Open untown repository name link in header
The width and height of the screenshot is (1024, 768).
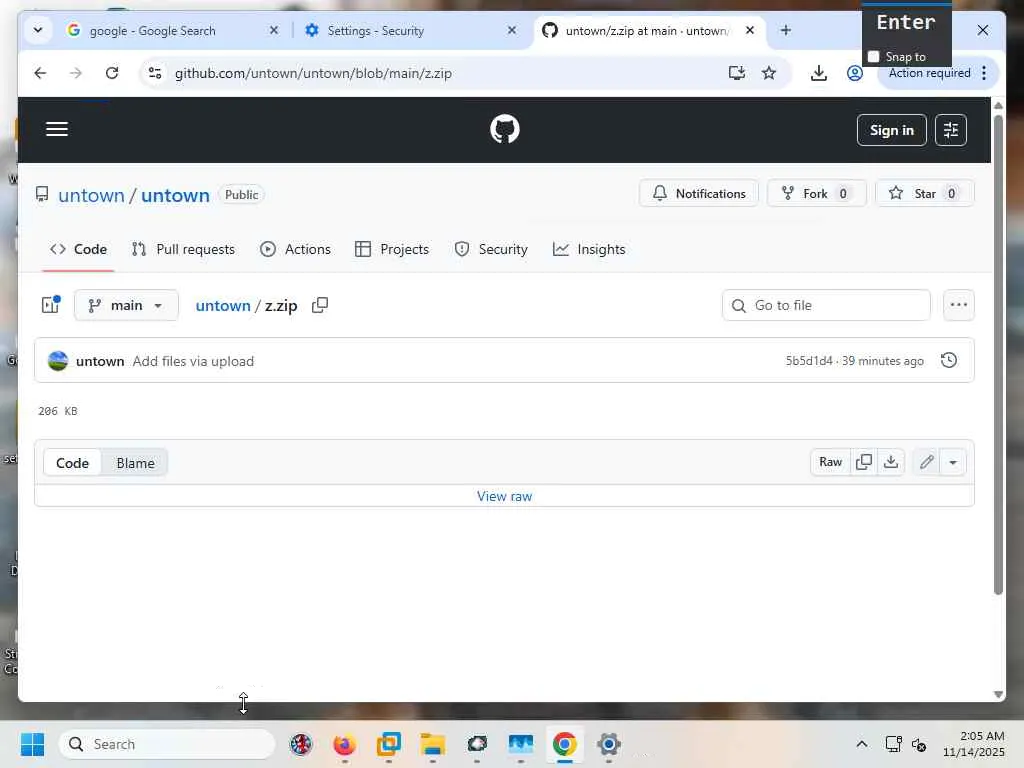(175, 195)
